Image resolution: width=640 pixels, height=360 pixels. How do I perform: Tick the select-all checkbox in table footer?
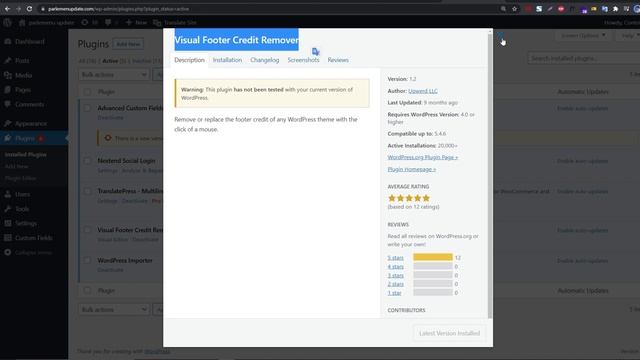pyautogui.click(x=87, y=291)
